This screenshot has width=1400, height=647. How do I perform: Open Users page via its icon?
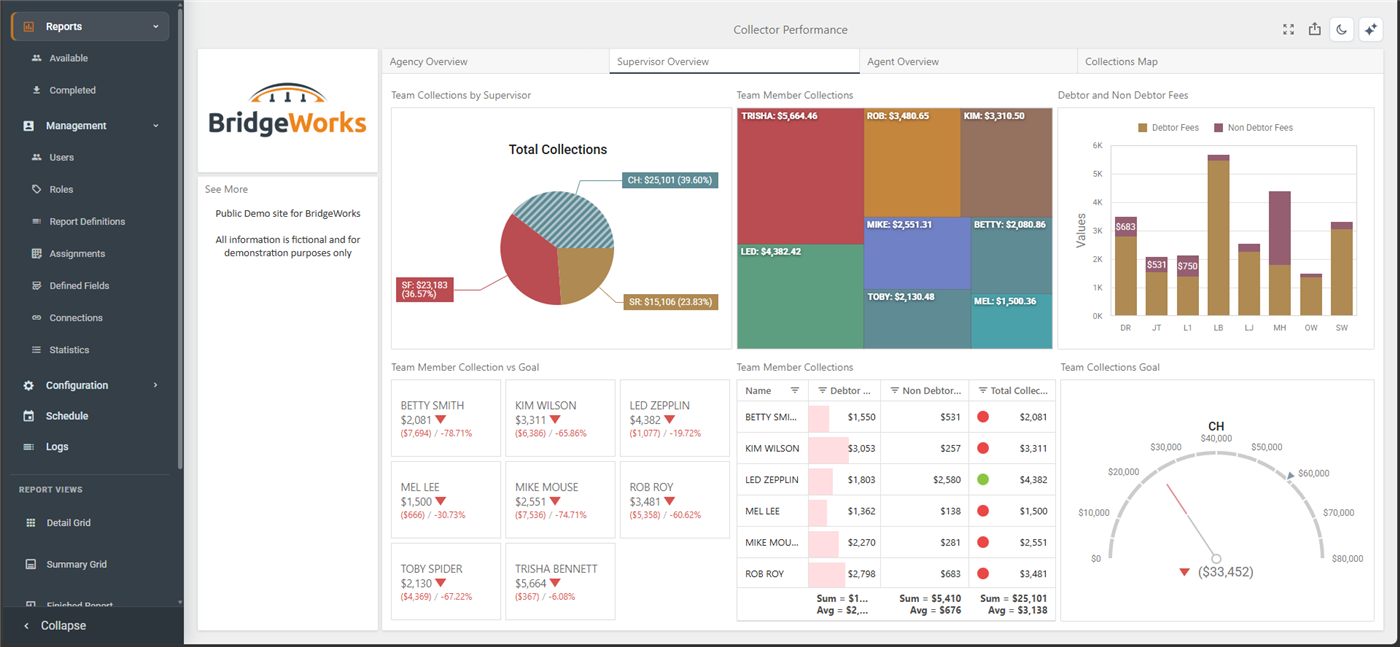(37, 157)
